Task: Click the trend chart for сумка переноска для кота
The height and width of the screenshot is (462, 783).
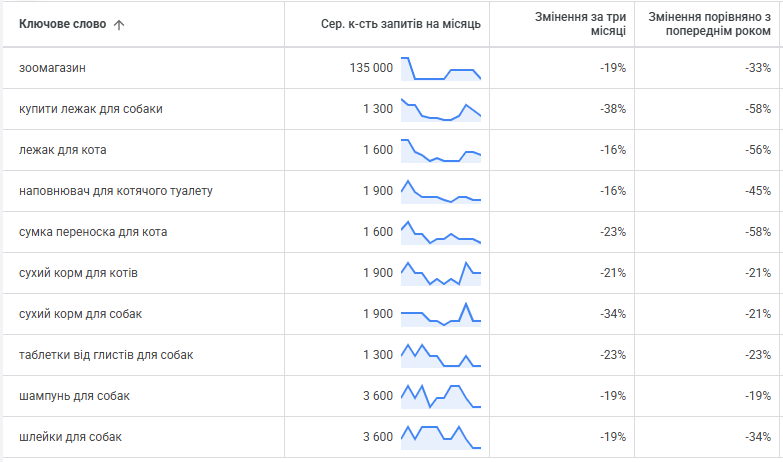Action: click(x=441, y=232)
